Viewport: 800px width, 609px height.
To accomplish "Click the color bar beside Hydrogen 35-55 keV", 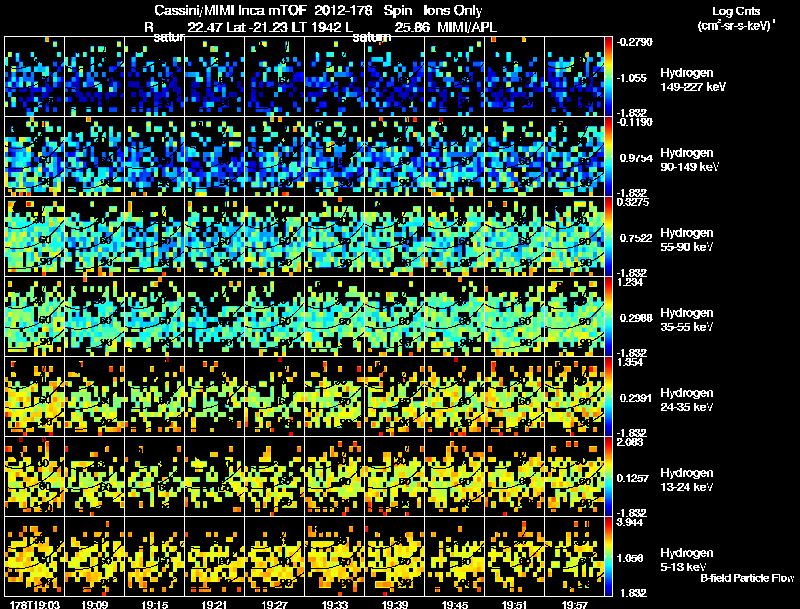I will point(608,317).
